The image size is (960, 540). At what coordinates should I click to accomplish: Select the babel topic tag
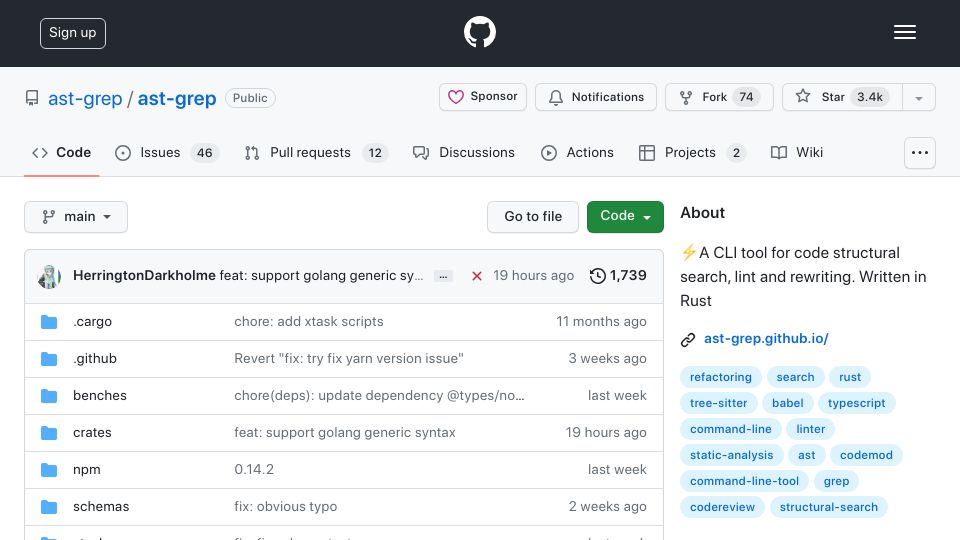click(x=787, y=403)
